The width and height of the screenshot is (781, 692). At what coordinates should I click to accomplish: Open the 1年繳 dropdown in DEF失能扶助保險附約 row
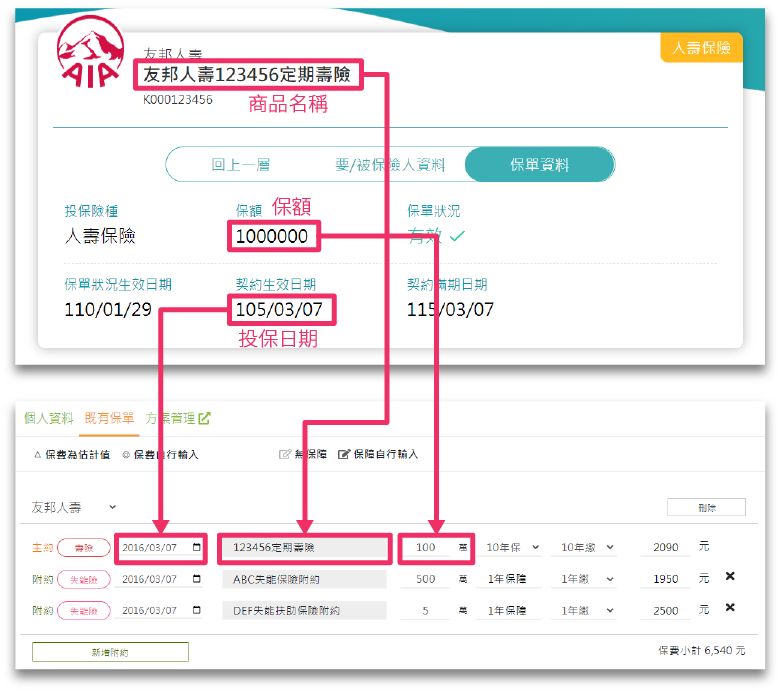click(x=584, y=610)
